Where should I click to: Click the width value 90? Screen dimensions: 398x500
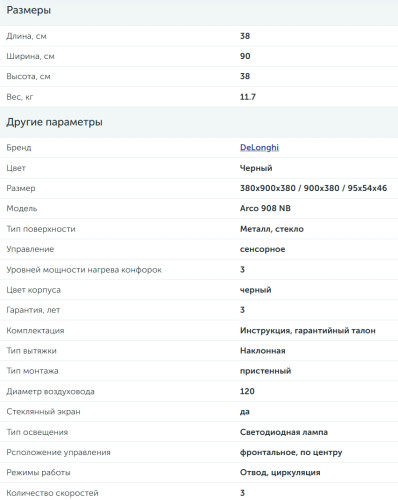click(x=245, y=56)
